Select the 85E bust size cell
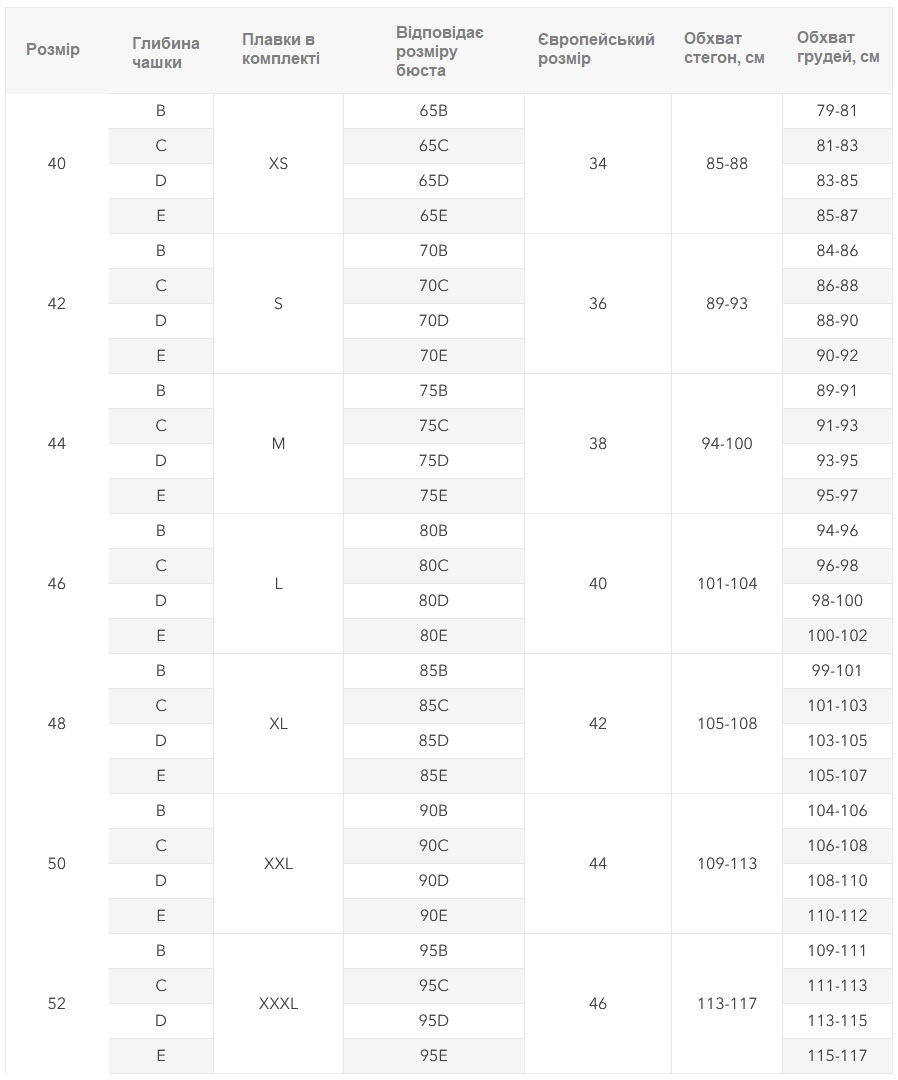 point(434,776)
